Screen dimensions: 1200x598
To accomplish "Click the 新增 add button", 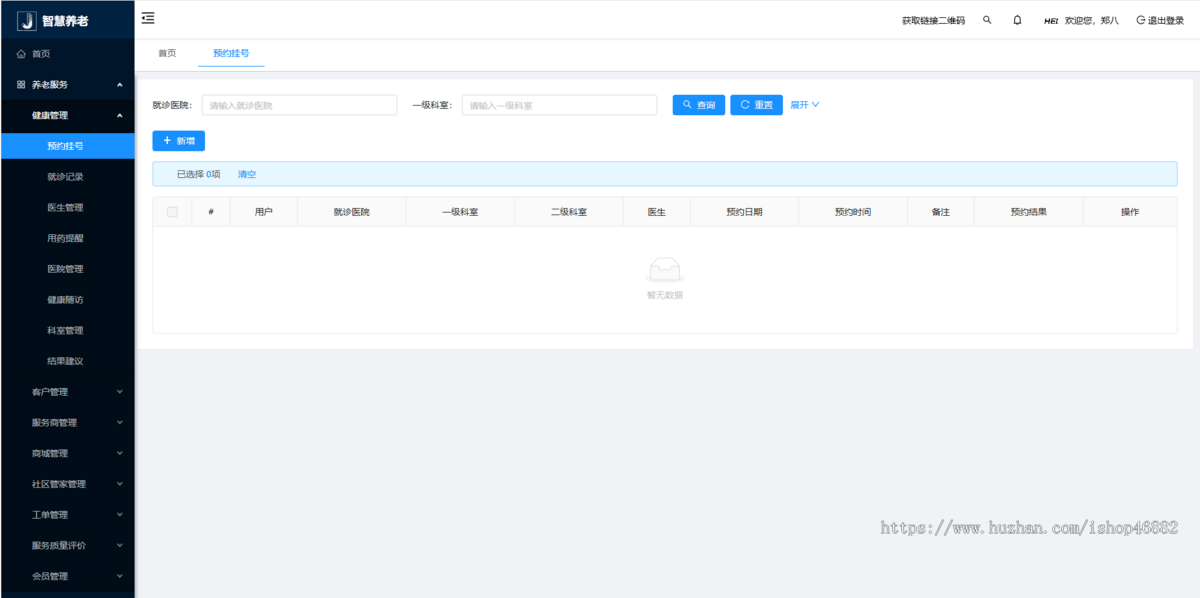I will (179, 141).
